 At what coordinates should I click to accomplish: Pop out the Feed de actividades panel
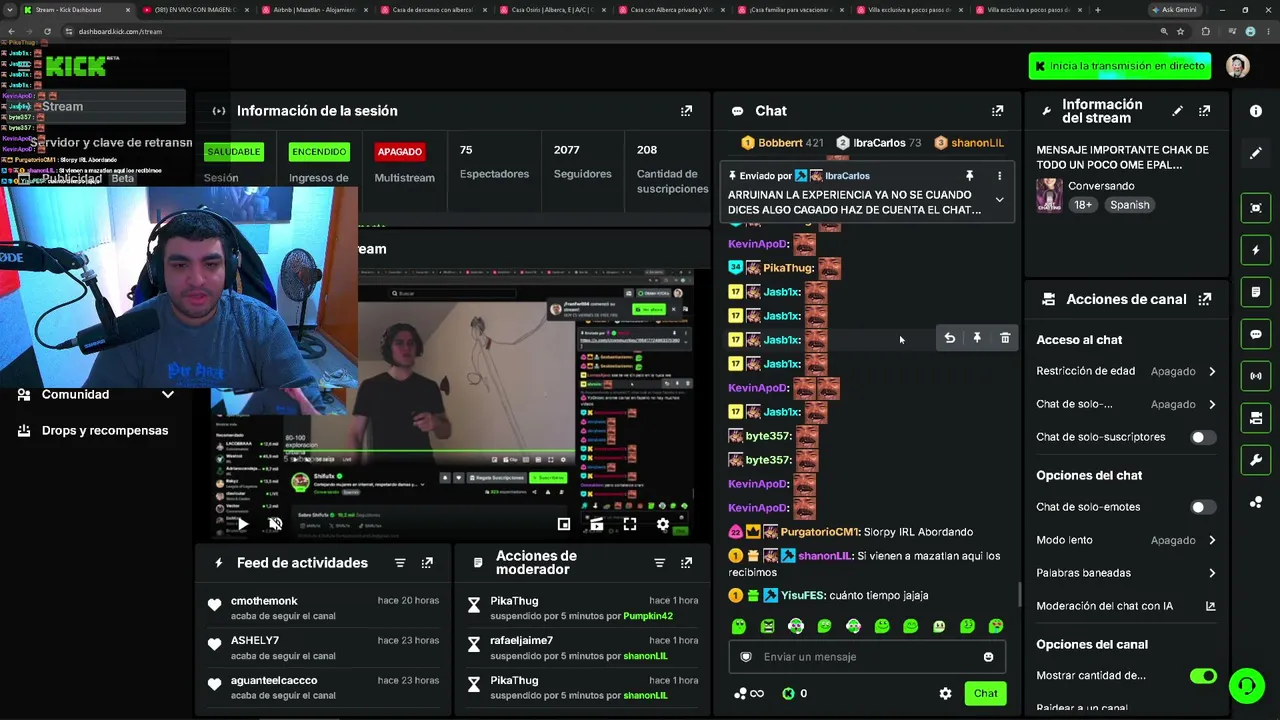point(427,563)
